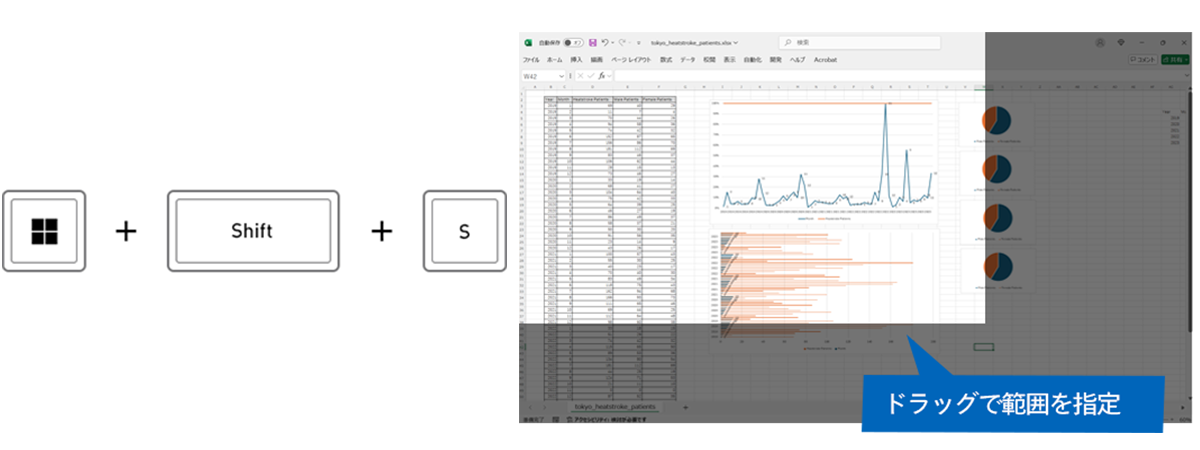Click the purple Save disk icon
The width and height of the screenshot is (1200, 450).
coord(593,43)
